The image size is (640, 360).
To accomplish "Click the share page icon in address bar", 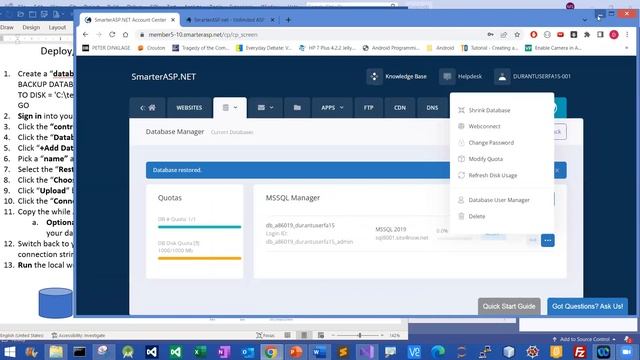I will 504,35.
